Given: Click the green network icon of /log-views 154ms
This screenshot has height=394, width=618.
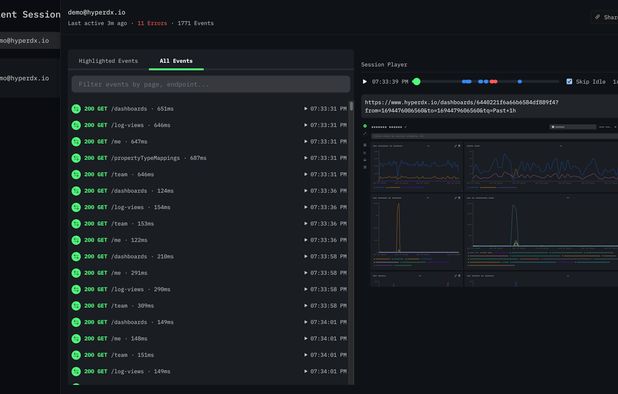Looking at the screenshot, I should coord(76,207).
